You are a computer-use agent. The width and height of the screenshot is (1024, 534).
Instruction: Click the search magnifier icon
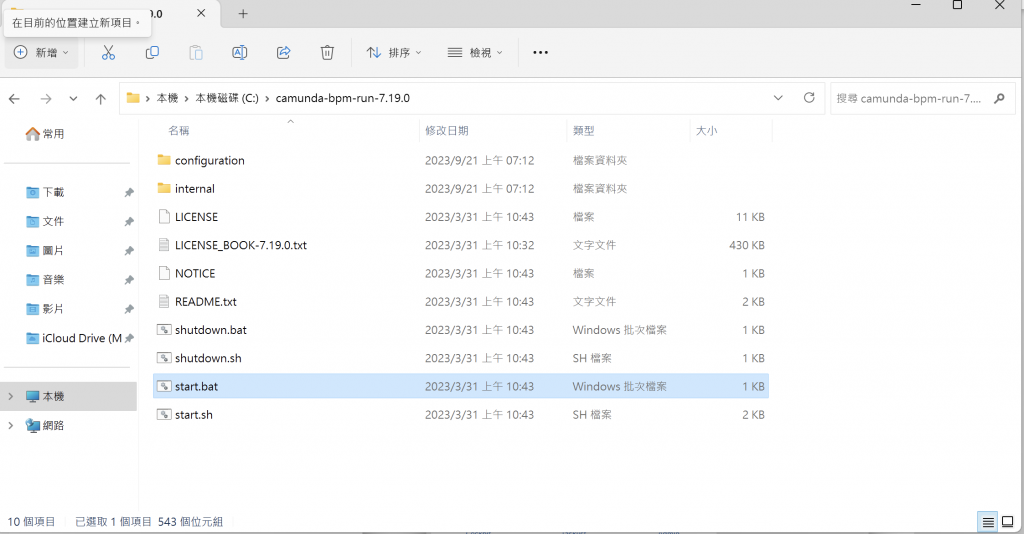pyautogui.click(x=999, y=99)
